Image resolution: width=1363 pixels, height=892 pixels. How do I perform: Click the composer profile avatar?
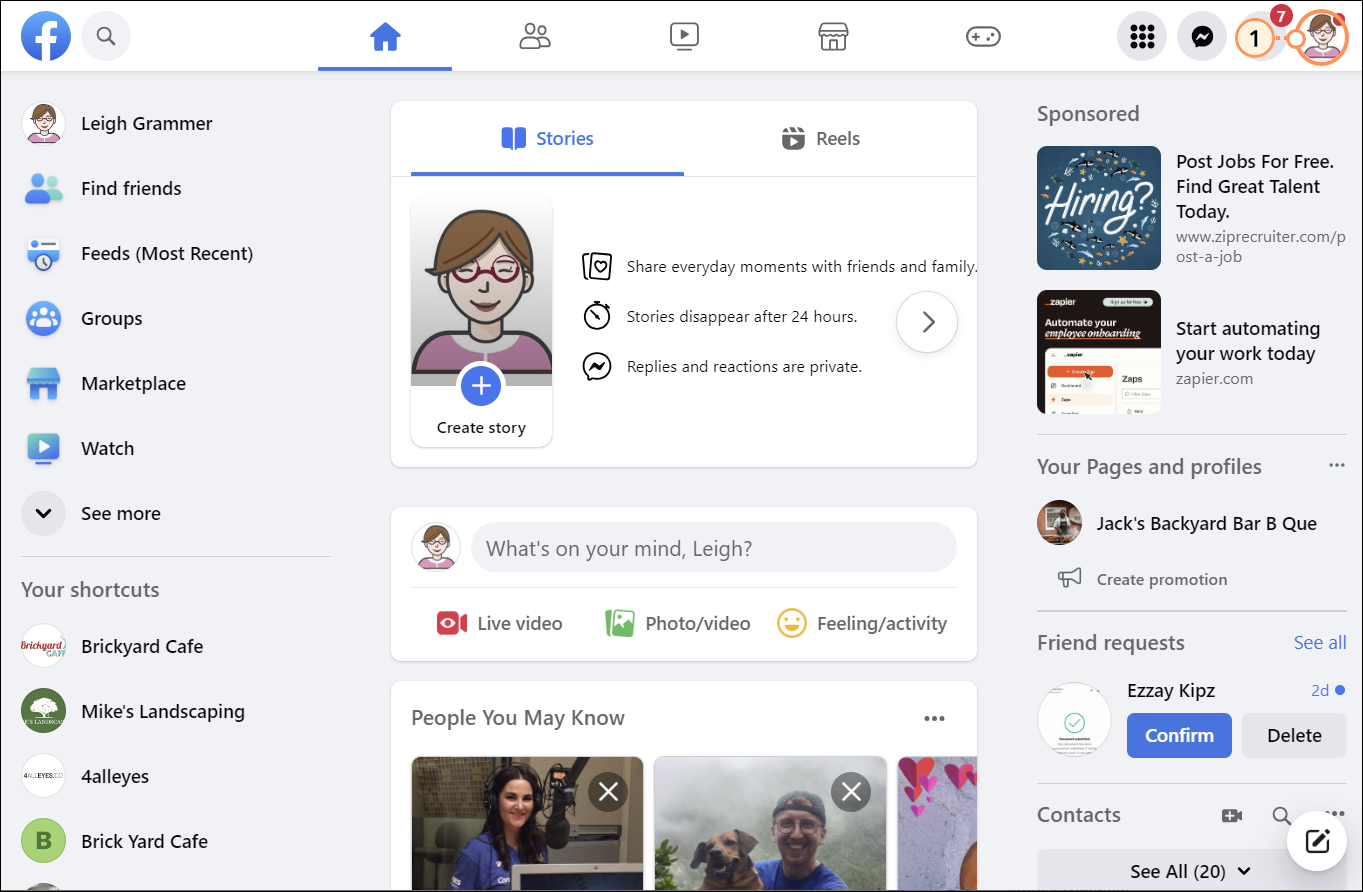[x=436, y=547]
